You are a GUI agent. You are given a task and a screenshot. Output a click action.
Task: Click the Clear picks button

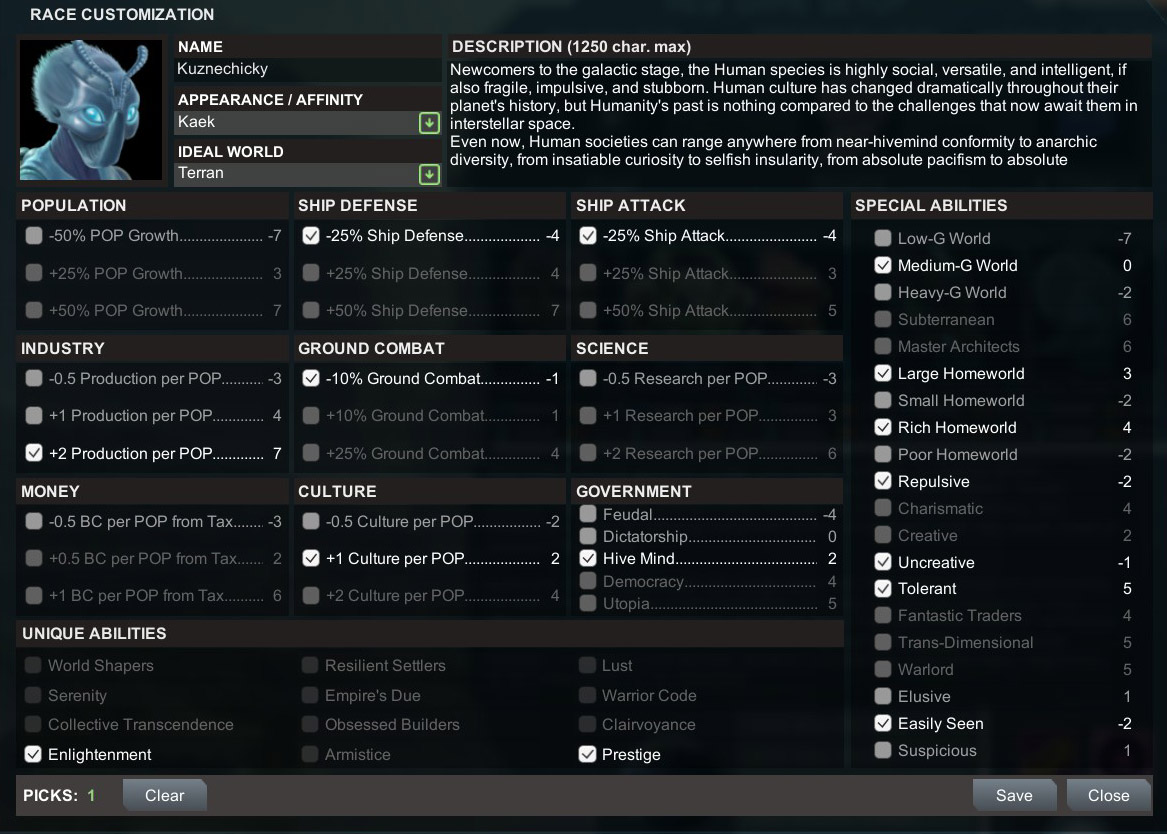[164, 795]
